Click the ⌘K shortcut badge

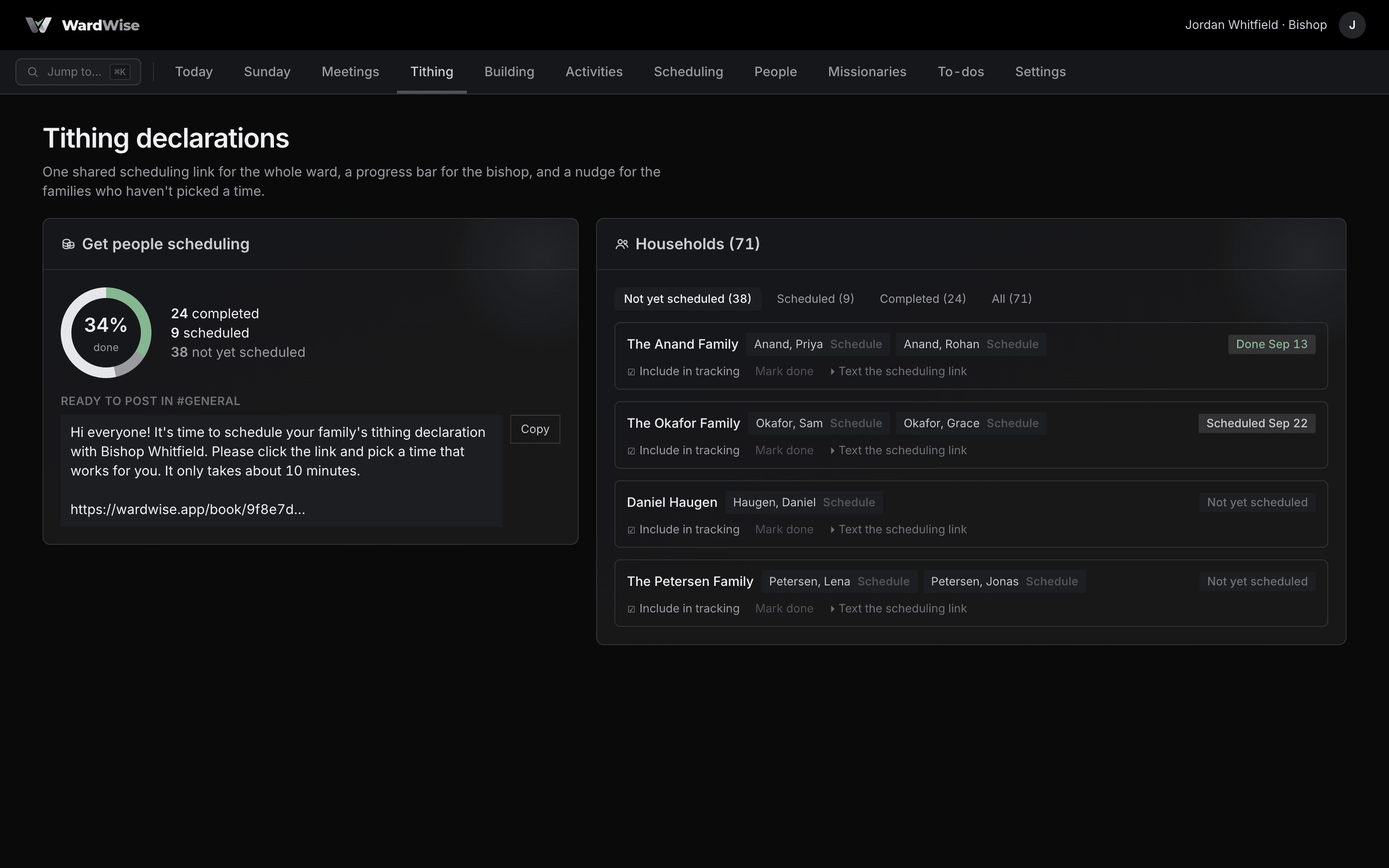coord(120,72)
